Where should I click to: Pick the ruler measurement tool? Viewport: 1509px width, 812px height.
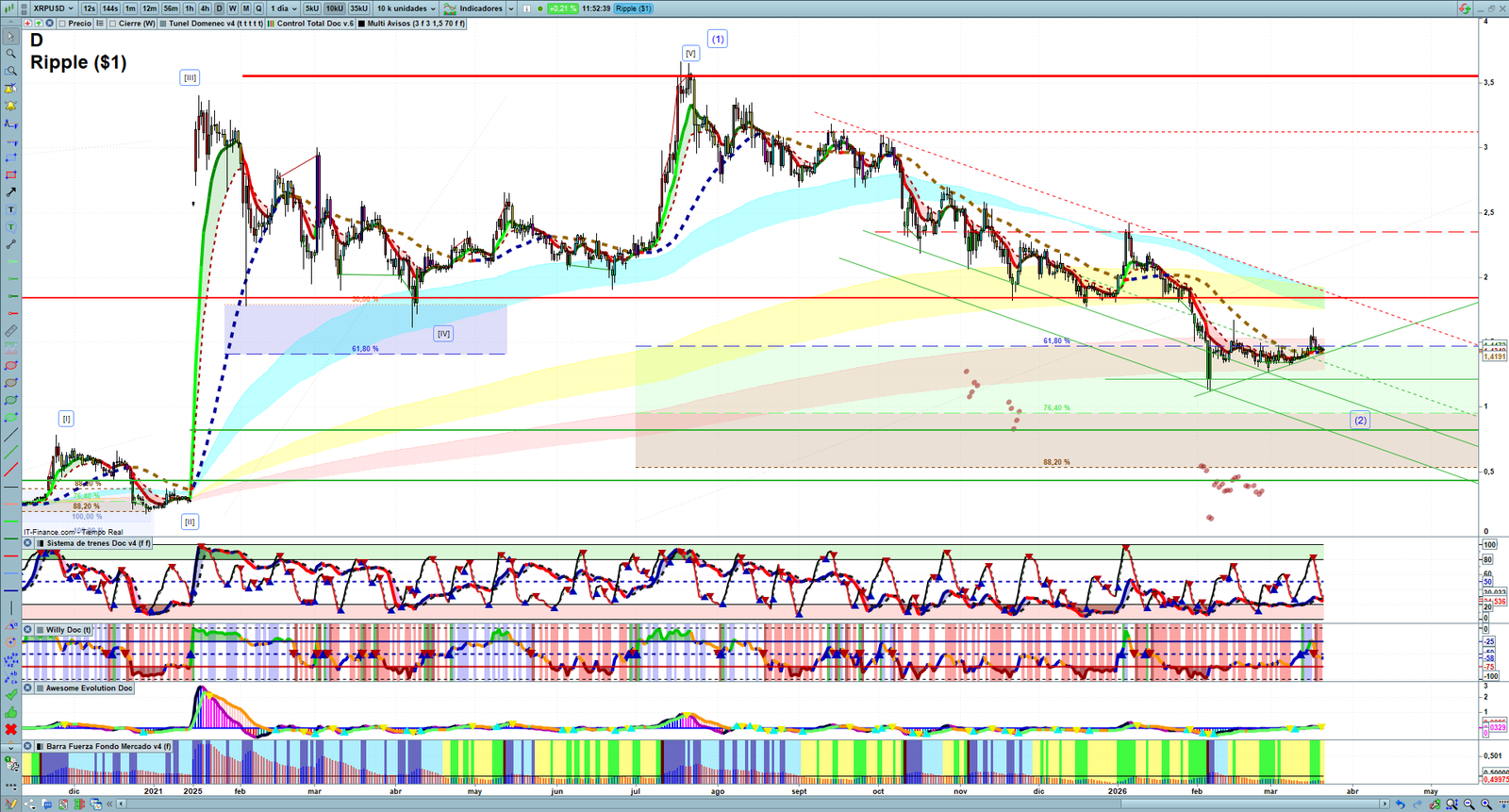click(10, 331)
